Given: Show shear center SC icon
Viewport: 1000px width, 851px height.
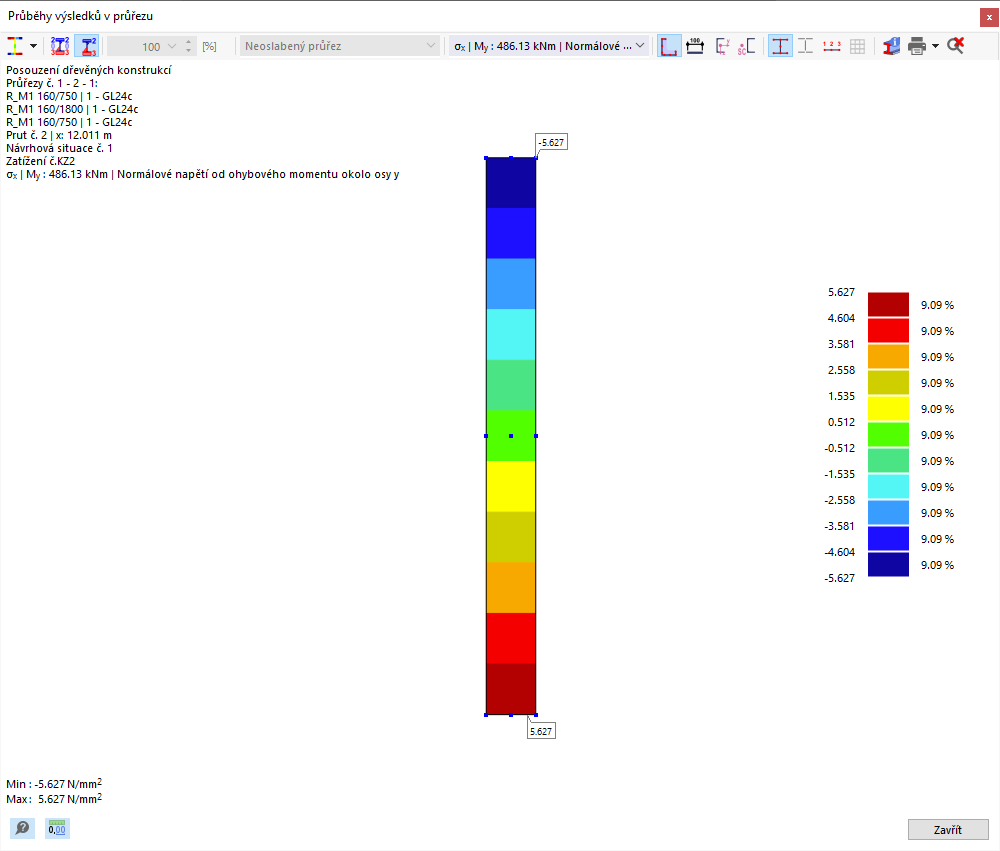Looking at the screenshot, I should (747, 46).
